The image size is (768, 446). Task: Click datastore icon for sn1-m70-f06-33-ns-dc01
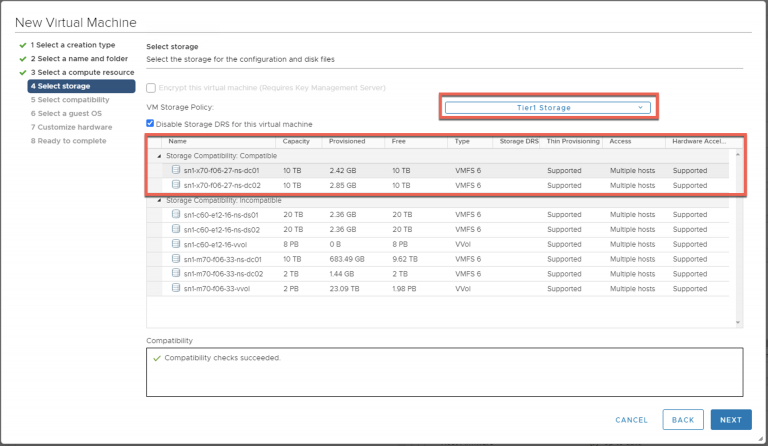(176, 258)
